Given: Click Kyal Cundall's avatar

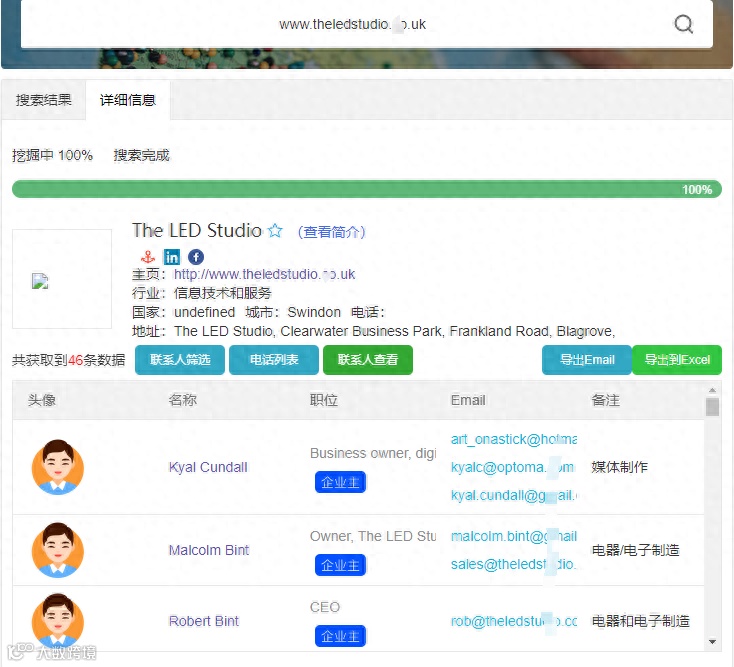Looking at the screenshot, I should 58,467.
